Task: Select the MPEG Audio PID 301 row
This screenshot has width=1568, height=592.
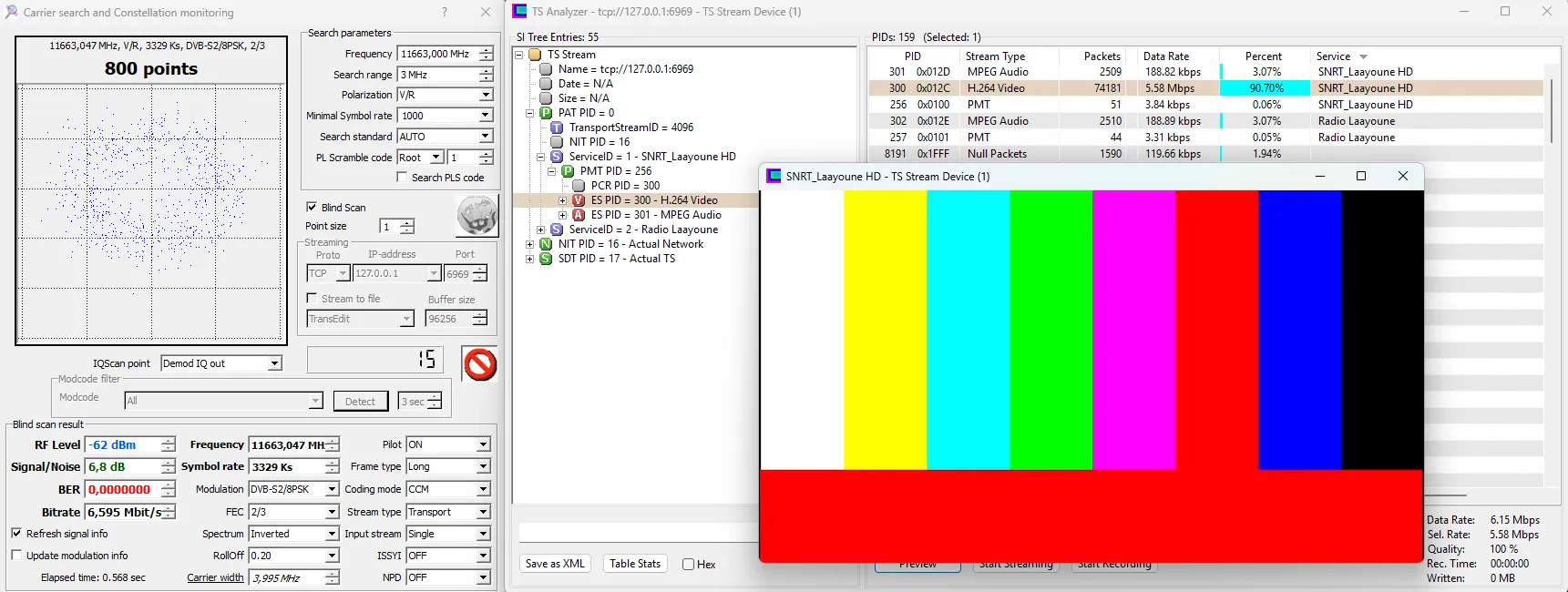Action: (x=998, y=72)
